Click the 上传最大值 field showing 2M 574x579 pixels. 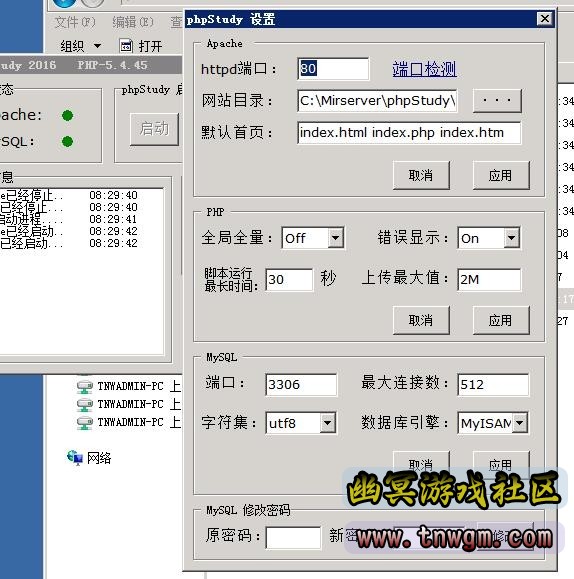point(489,280)
